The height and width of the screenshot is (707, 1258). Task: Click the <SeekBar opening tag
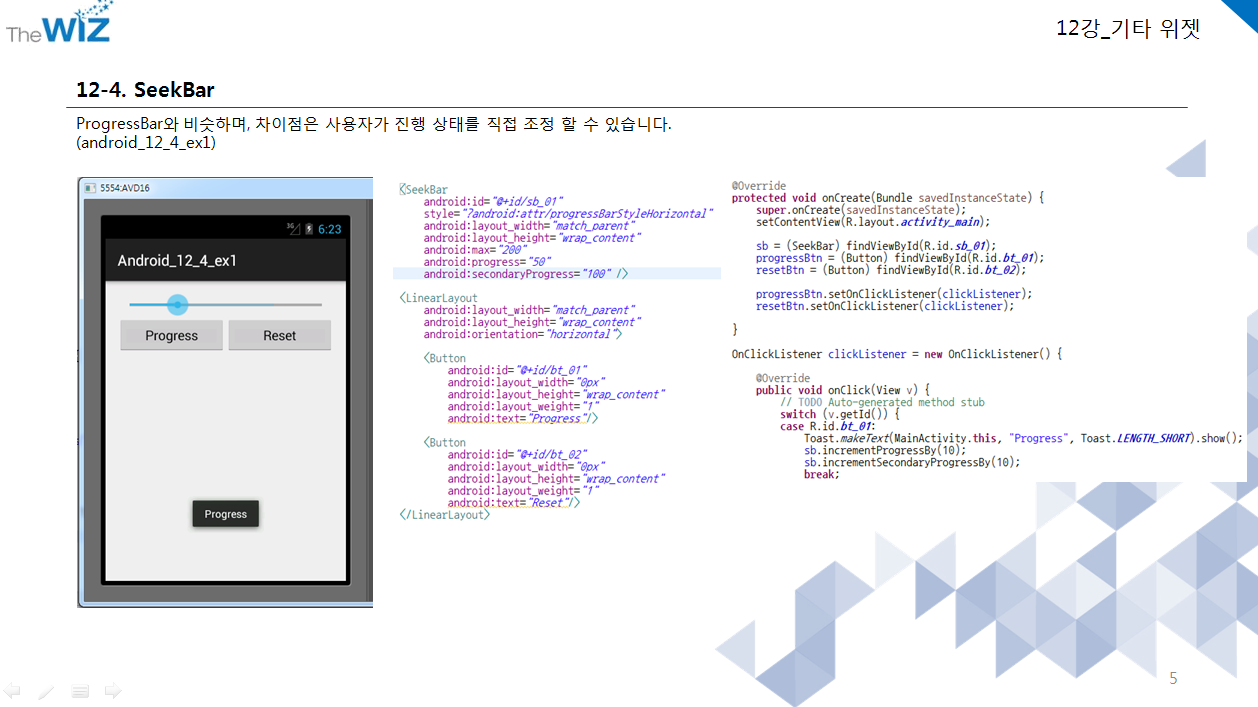tap(423, 189)
